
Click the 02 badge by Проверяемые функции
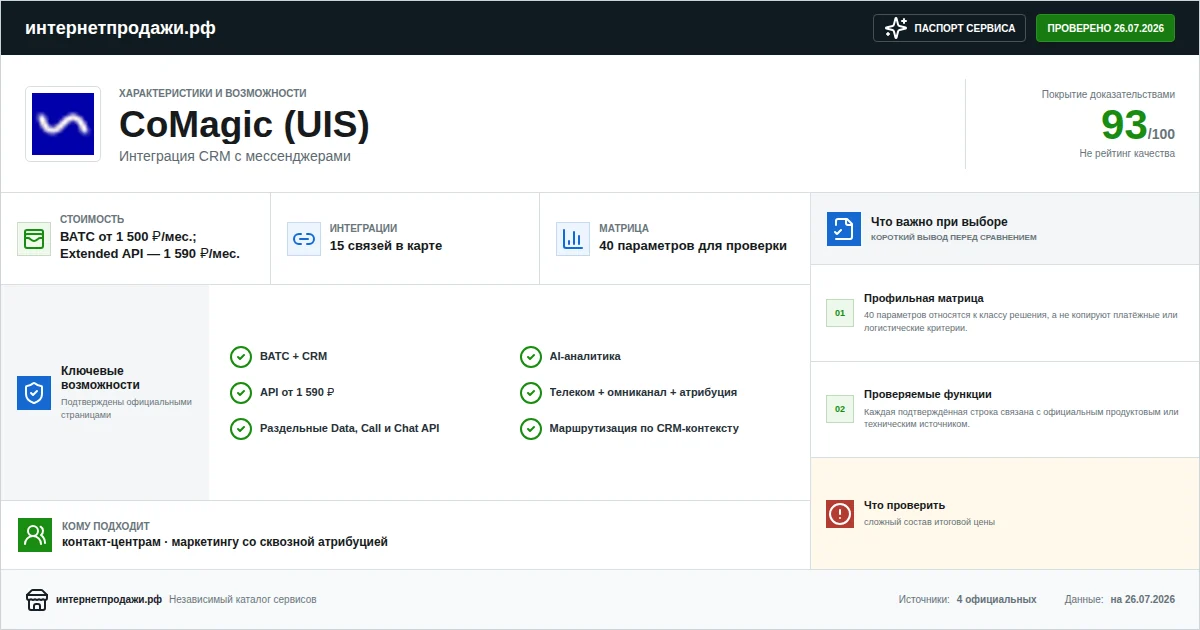coord(840,410)
